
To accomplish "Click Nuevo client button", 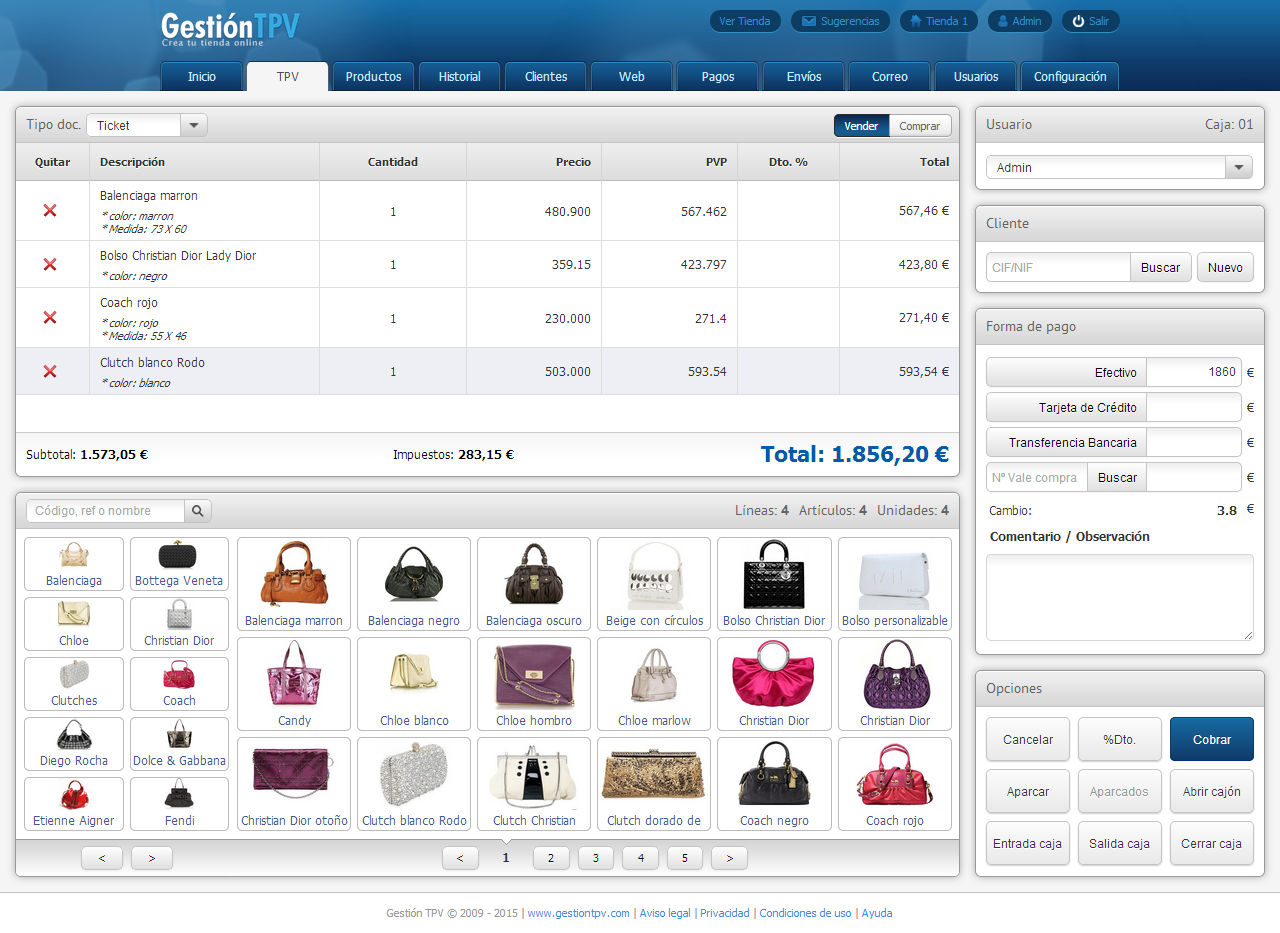I will pyautogui.click(x=1225, y=267).
